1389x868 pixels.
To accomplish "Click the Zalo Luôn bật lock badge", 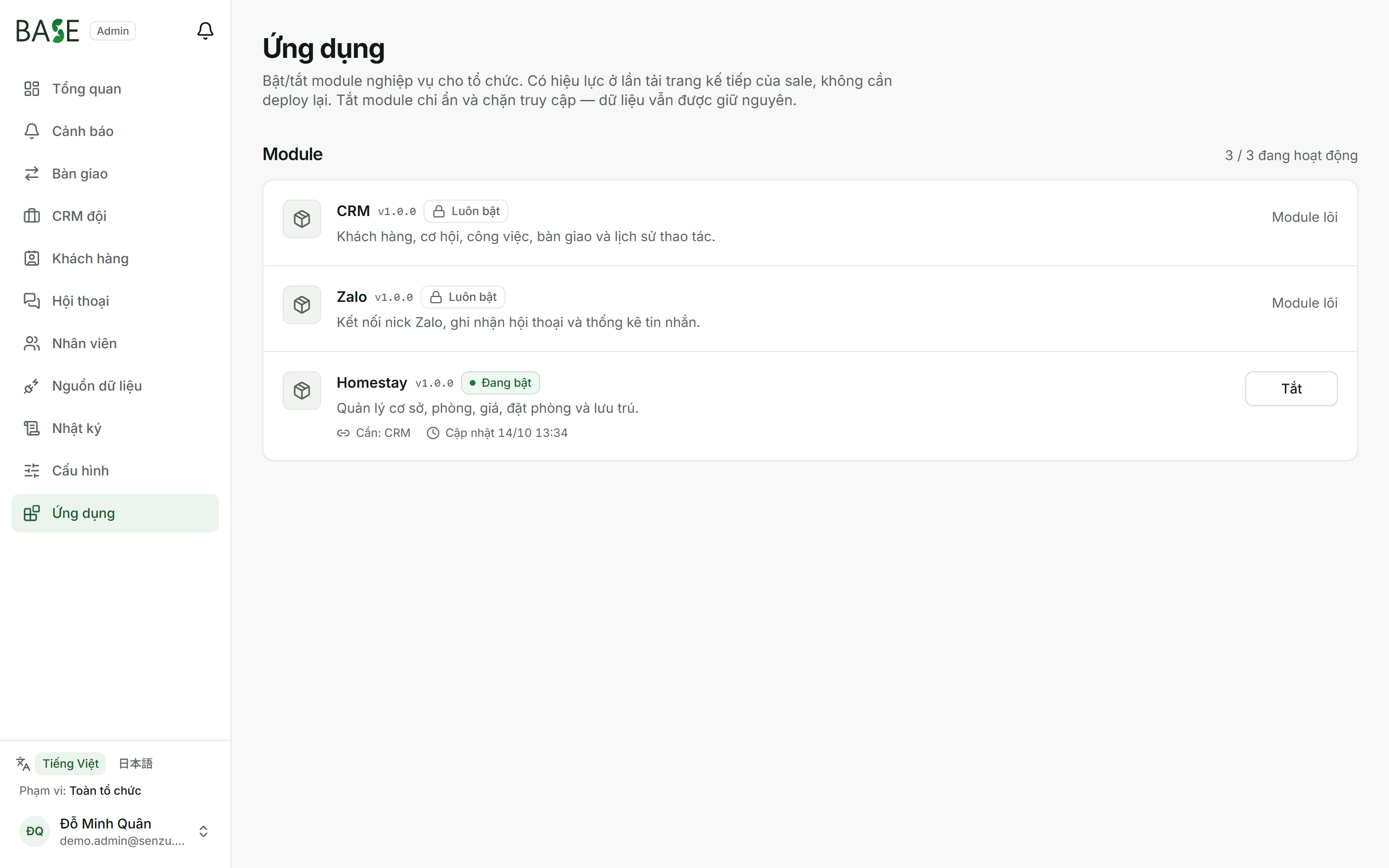I will click(x=463, y=297).
